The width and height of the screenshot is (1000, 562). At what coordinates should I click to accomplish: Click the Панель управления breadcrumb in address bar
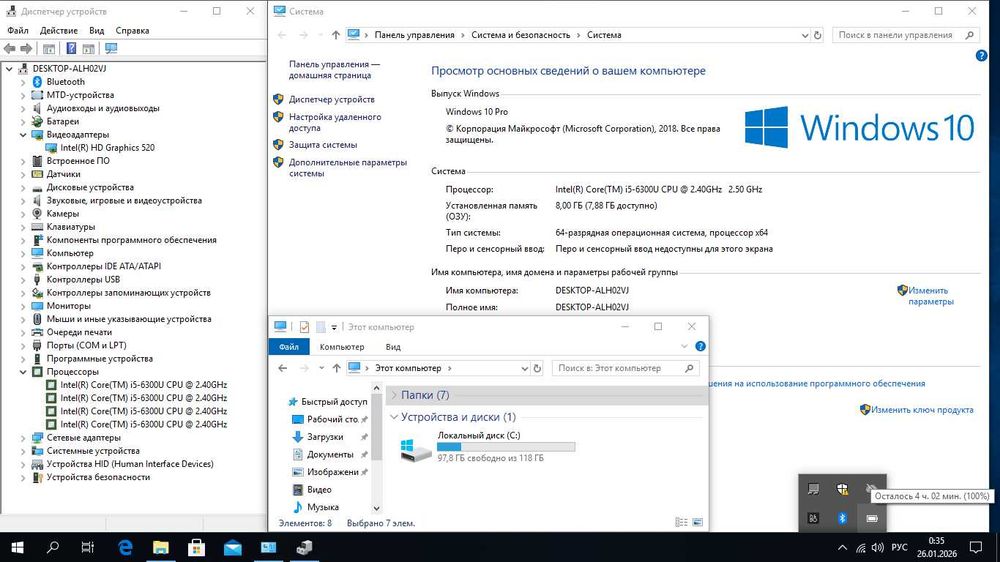[x=415, y=35]
